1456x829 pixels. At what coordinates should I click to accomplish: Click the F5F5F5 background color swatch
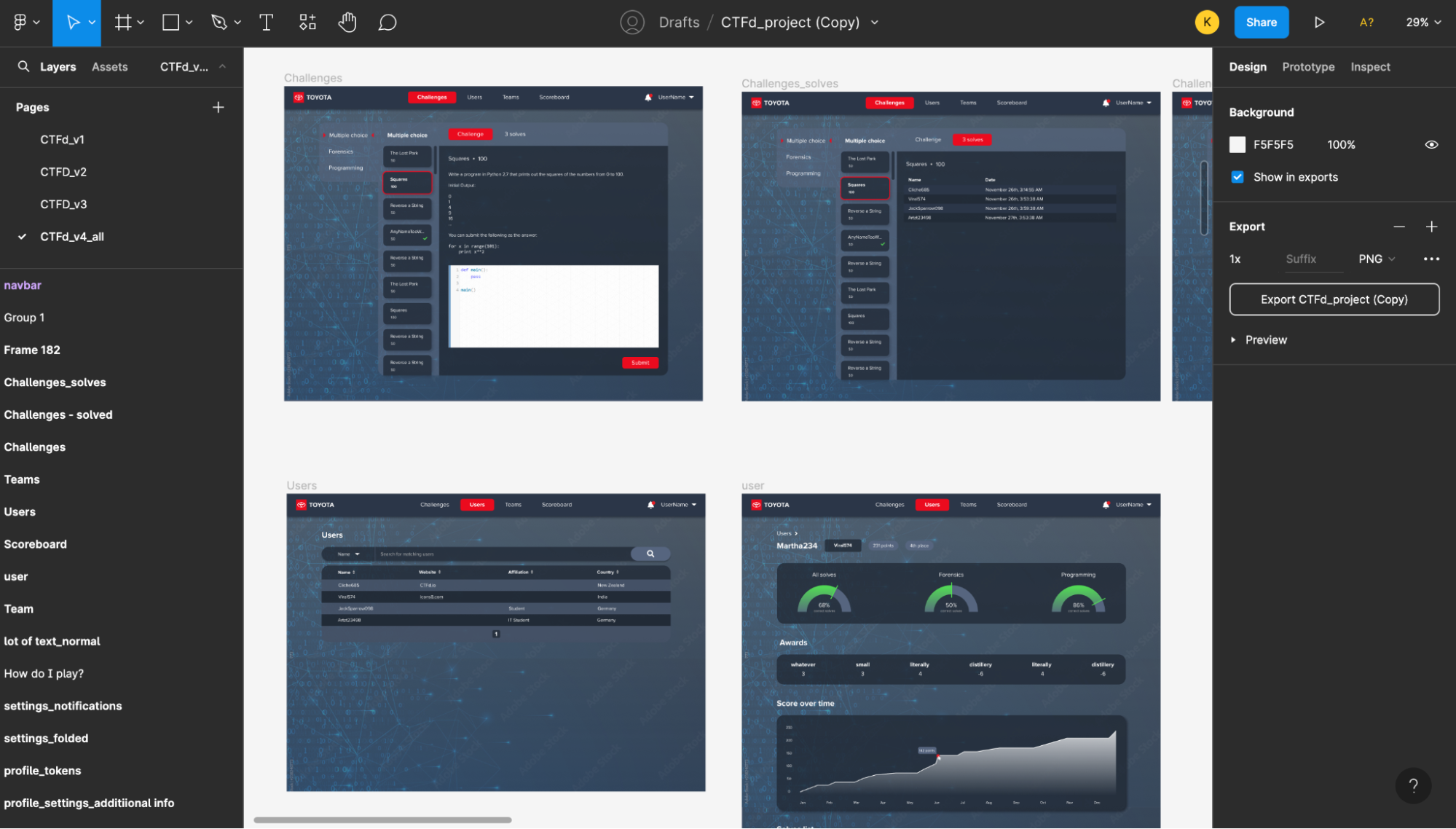1237,144
